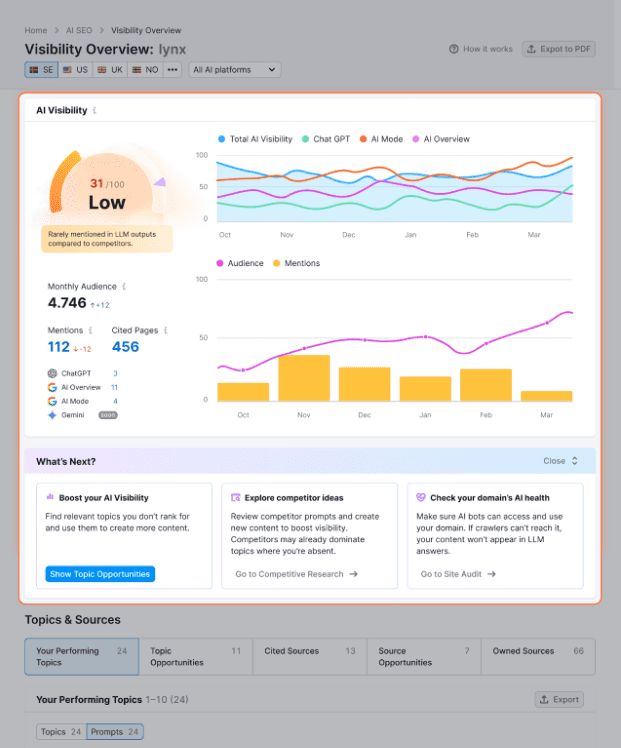Select the US country filter
Viewport: 621px width, 748px height.
[75, 70]
